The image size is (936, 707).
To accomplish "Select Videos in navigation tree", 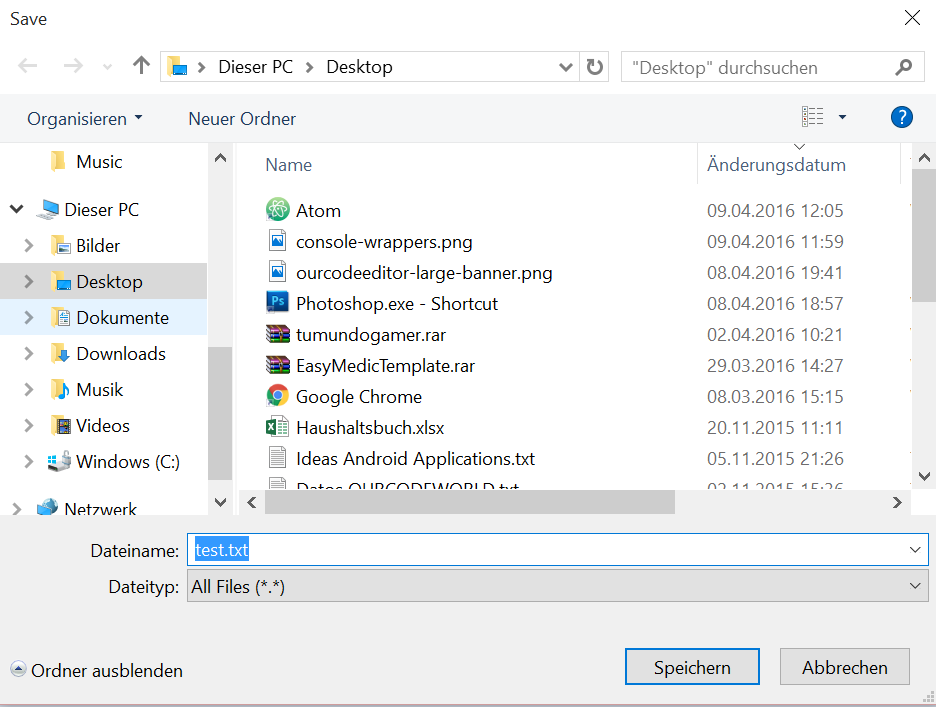I will 103,425.
